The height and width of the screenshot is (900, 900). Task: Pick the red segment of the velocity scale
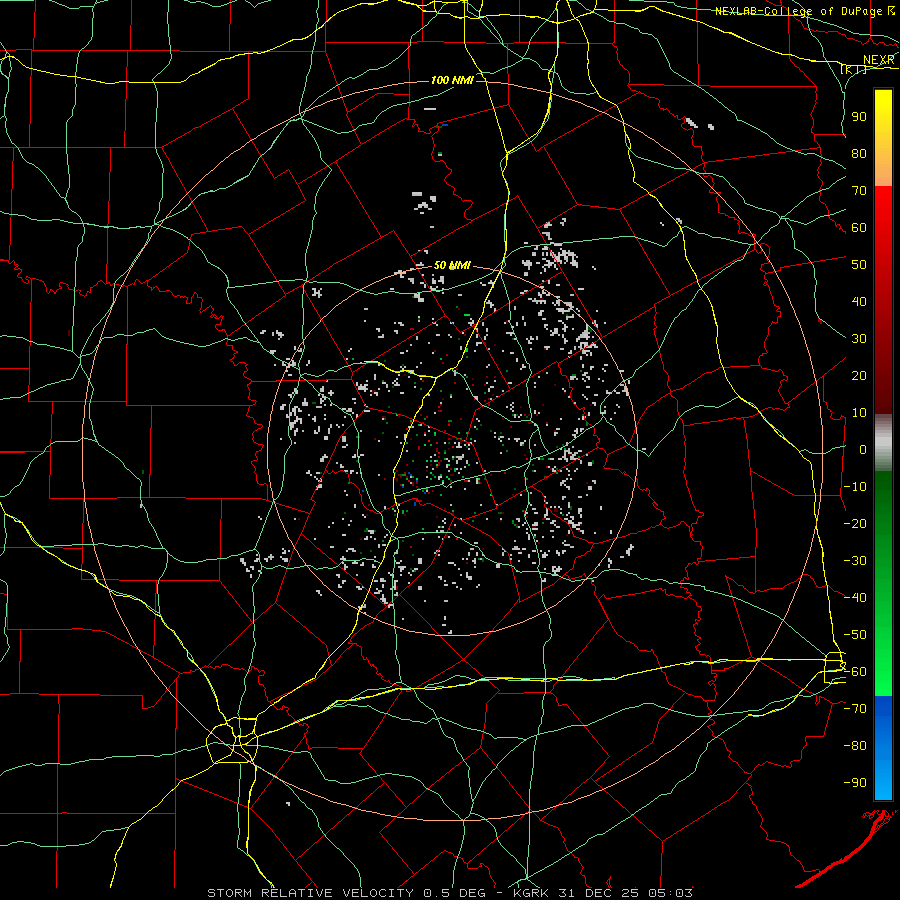[883, 300]
